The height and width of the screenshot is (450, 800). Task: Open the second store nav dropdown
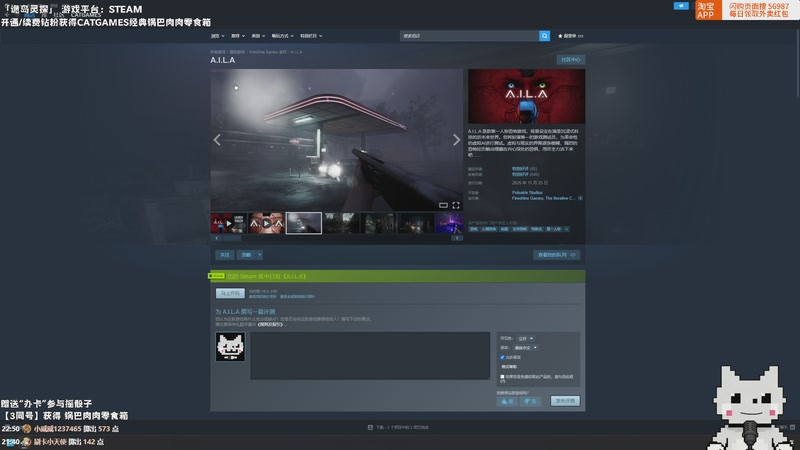point(238,36)
